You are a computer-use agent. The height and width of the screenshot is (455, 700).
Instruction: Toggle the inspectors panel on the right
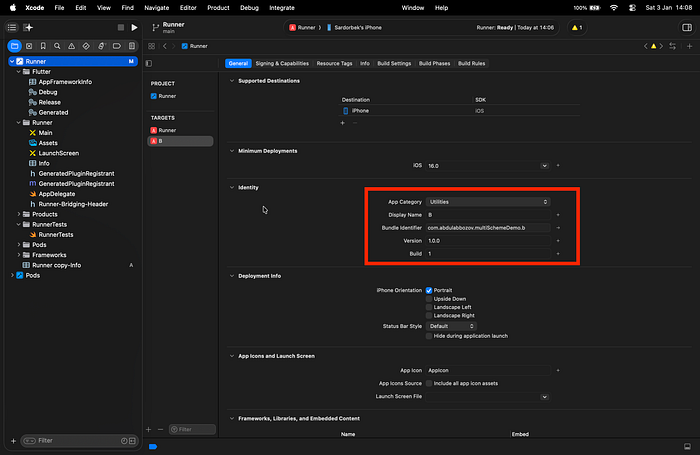click(687, 28)
